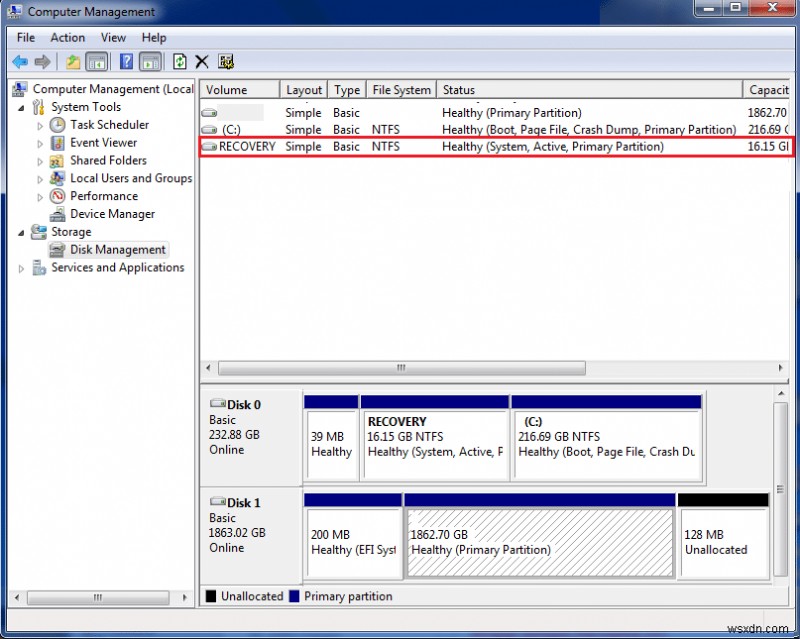Collapse the System Tools tree node

point(21,107)
